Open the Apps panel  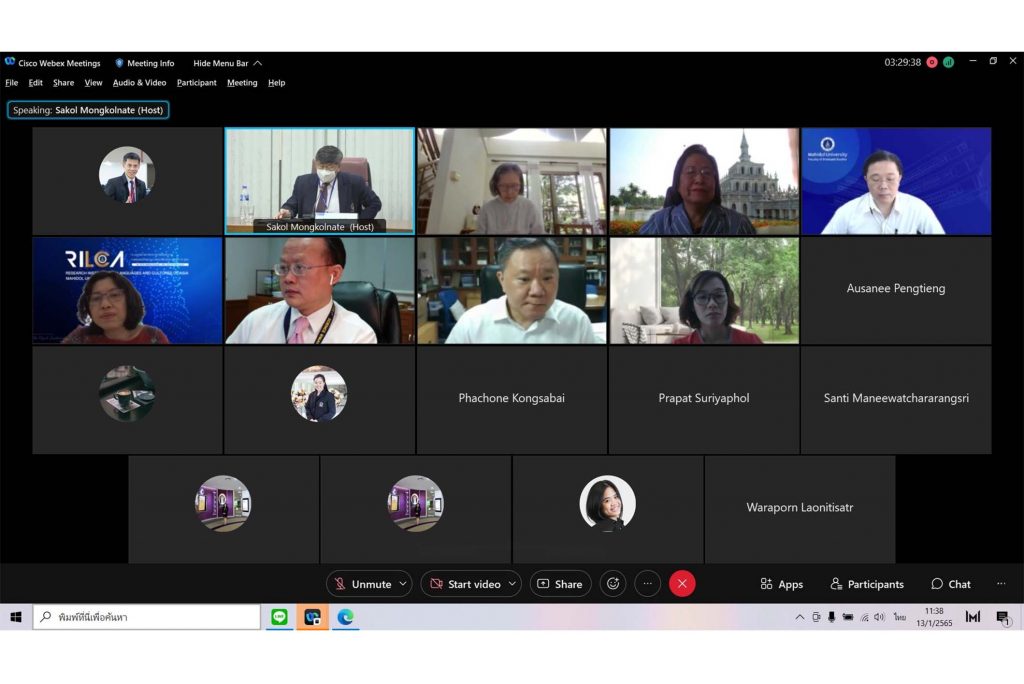(781, 584)
